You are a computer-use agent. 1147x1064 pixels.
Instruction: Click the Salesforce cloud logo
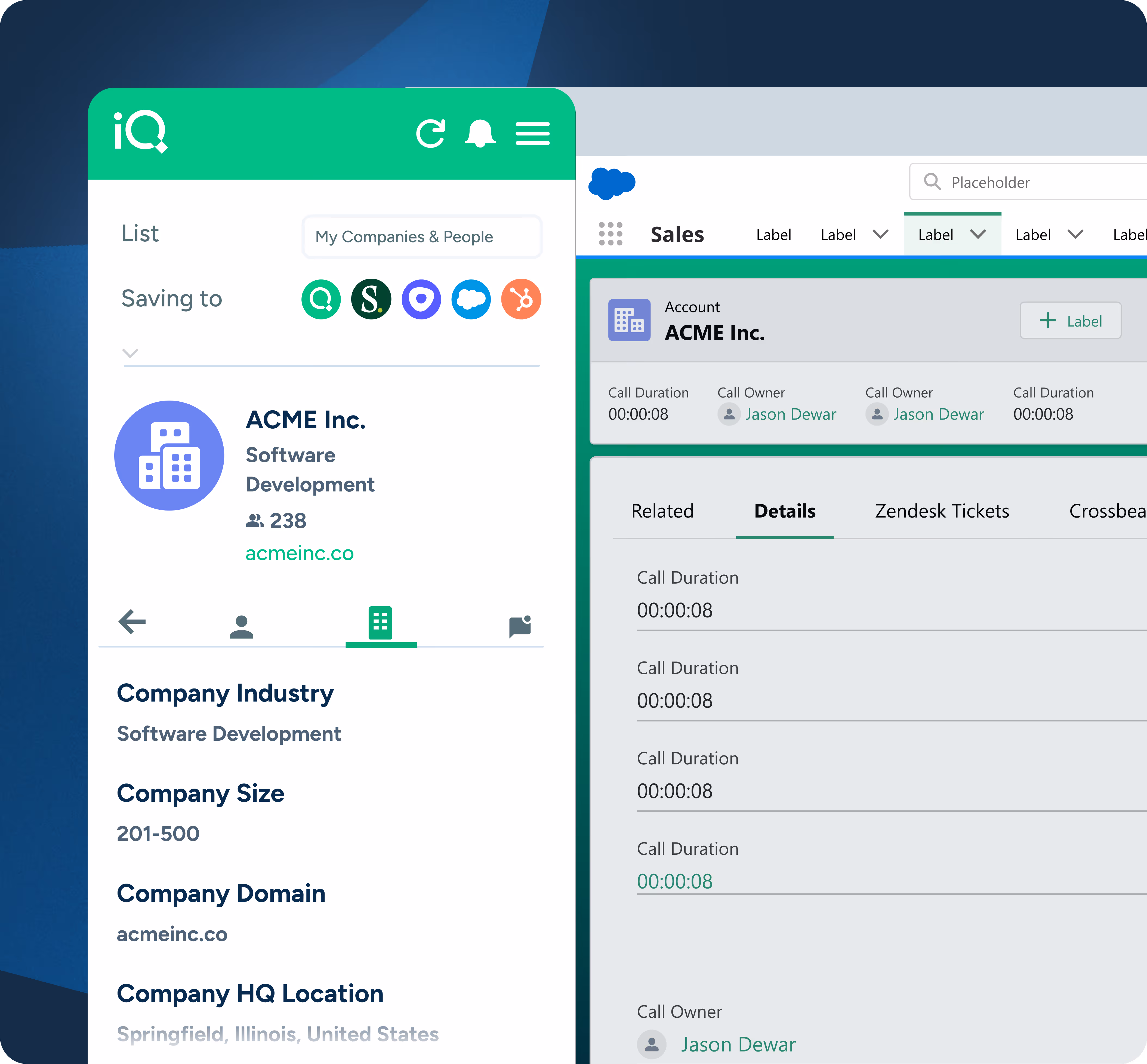pos(612,184)
